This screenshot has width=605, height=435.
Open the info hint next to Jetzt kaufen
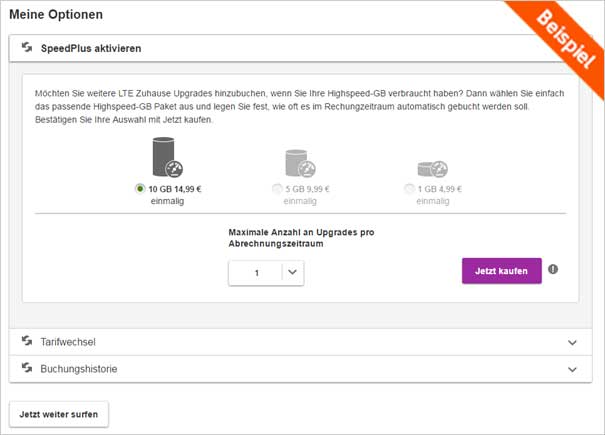click(553, 269)
